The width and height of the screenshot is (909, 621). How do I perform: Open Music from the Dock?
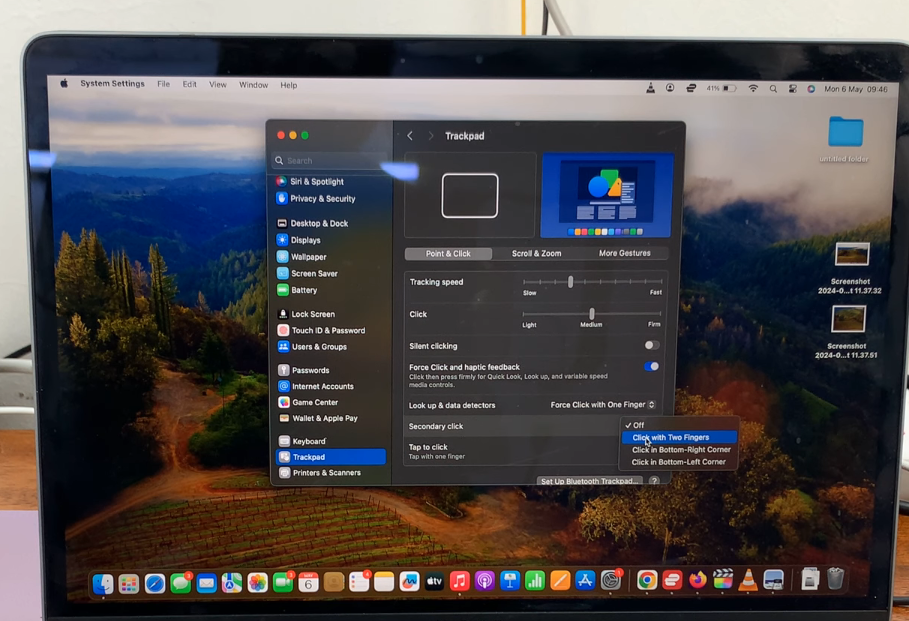click(459, 581)
